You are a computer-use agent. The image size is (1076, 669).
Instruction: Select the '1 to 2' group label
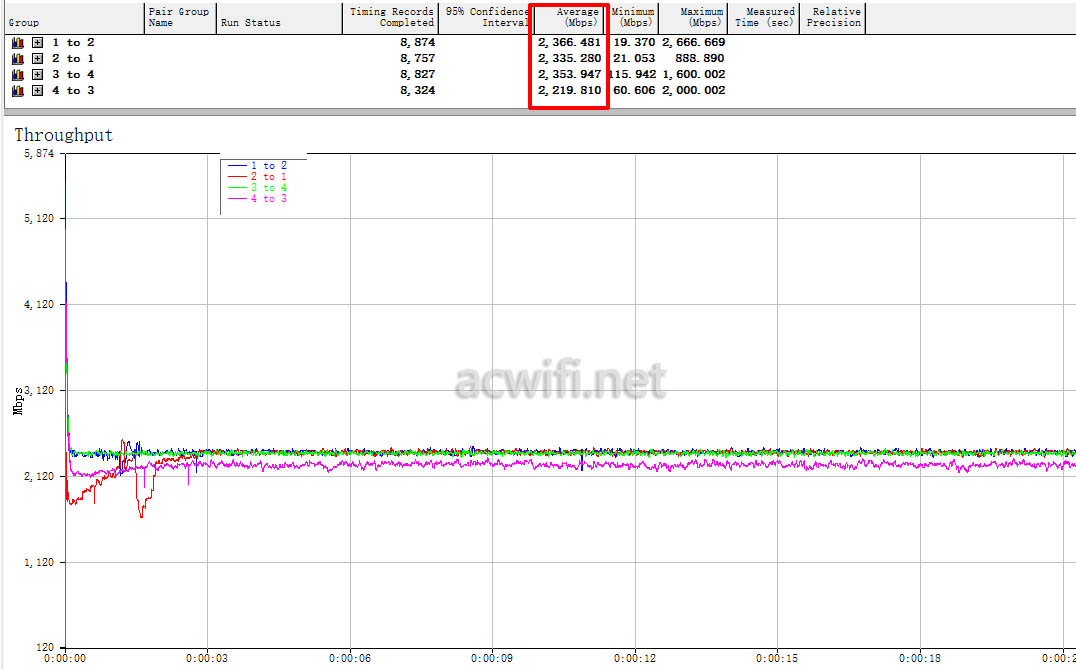pos(73,43)
